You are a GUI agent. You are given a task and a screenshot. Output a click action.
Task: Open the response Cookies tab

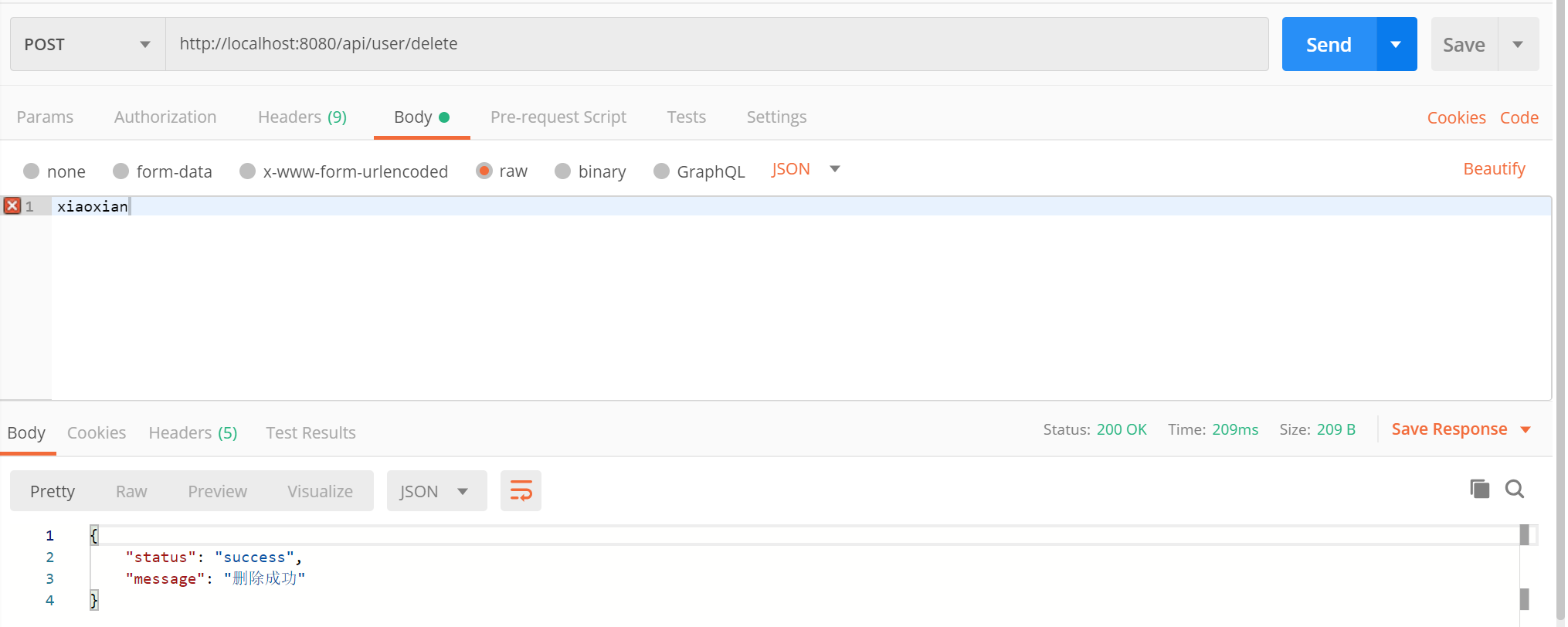97,432
